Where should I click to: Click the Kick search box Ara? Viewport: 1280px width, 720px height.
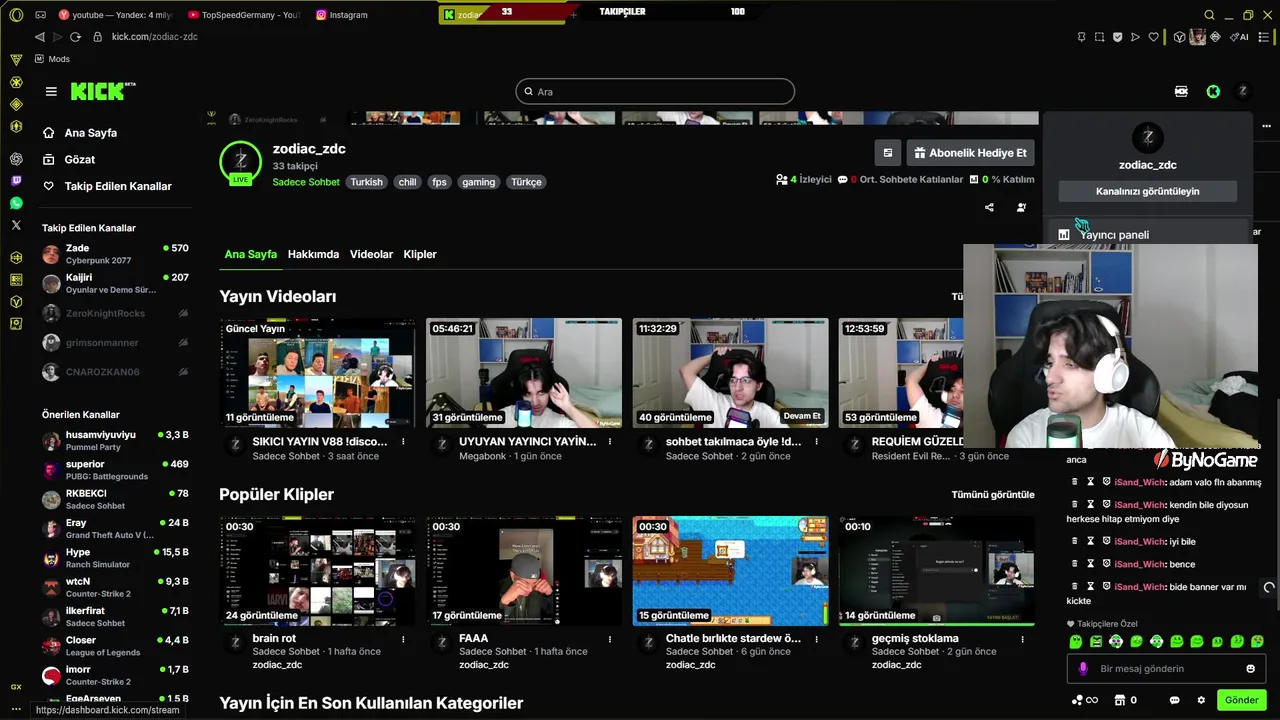click(x=655, y=91)
